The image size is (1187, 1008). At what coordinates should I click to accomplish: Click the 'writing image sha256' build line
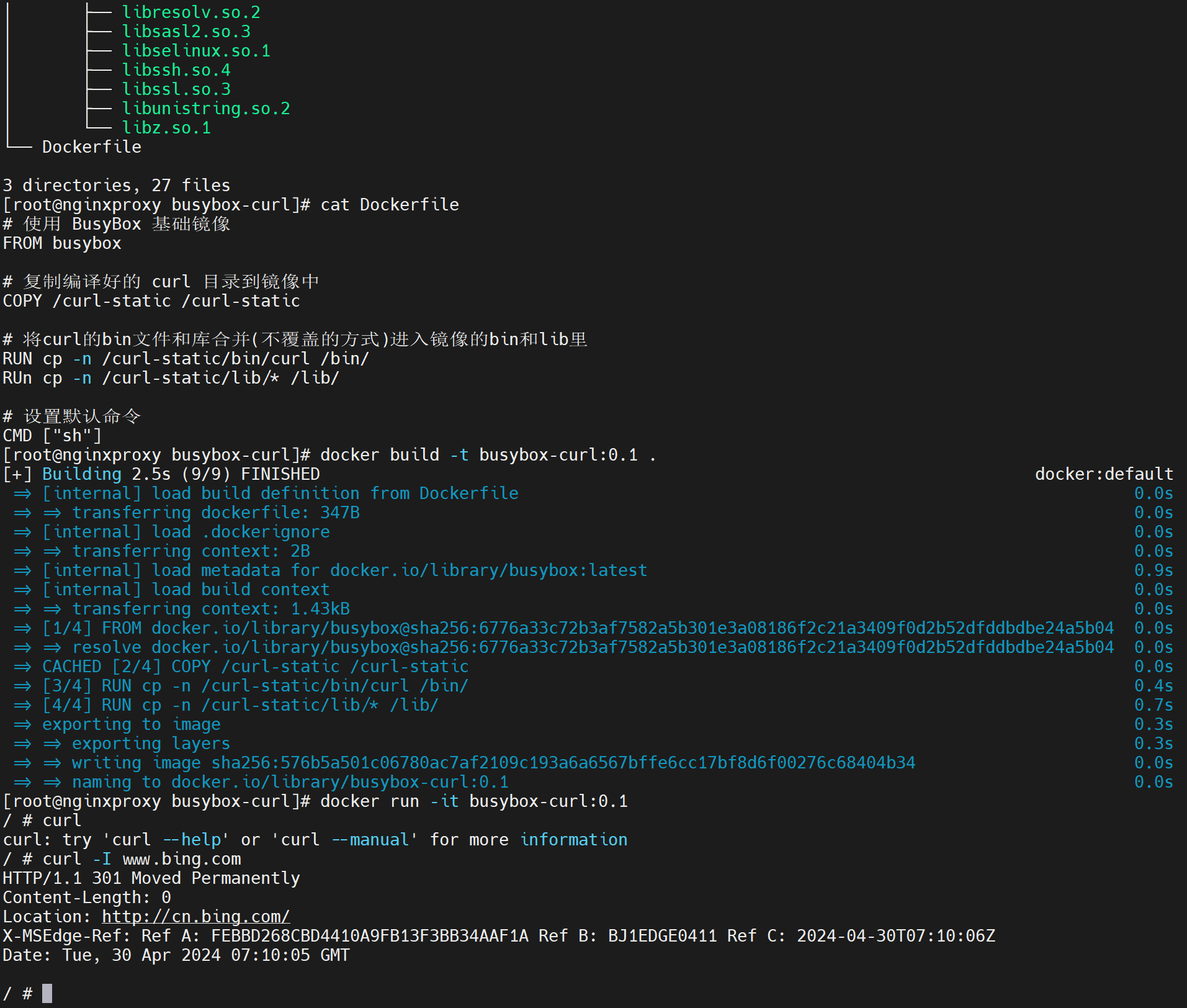(493, 763)
